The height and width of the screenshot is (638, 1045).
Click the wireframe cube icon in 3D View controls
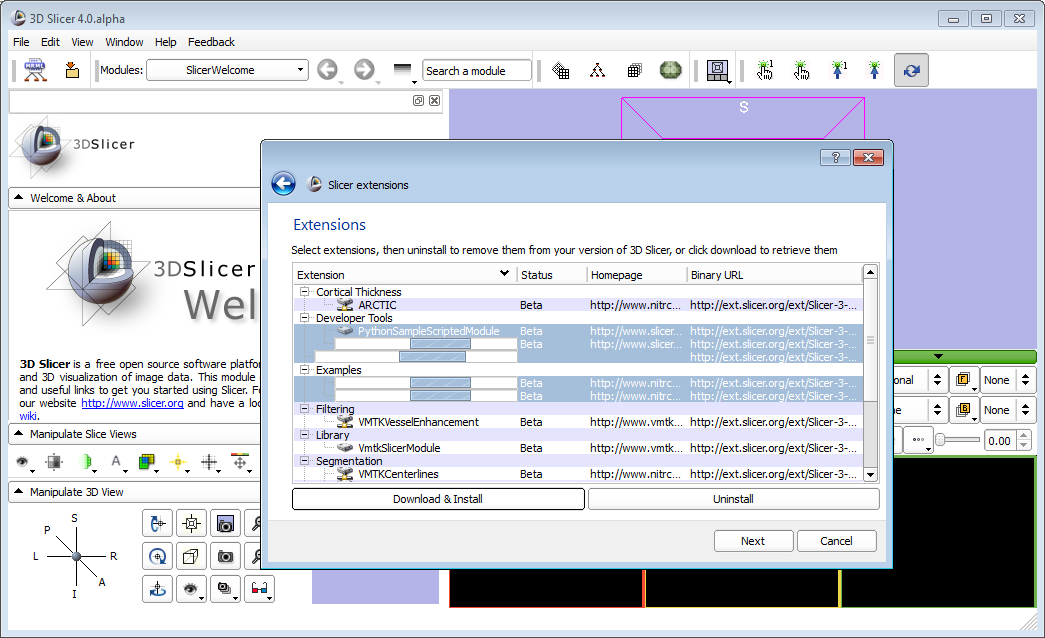(191, 556)
